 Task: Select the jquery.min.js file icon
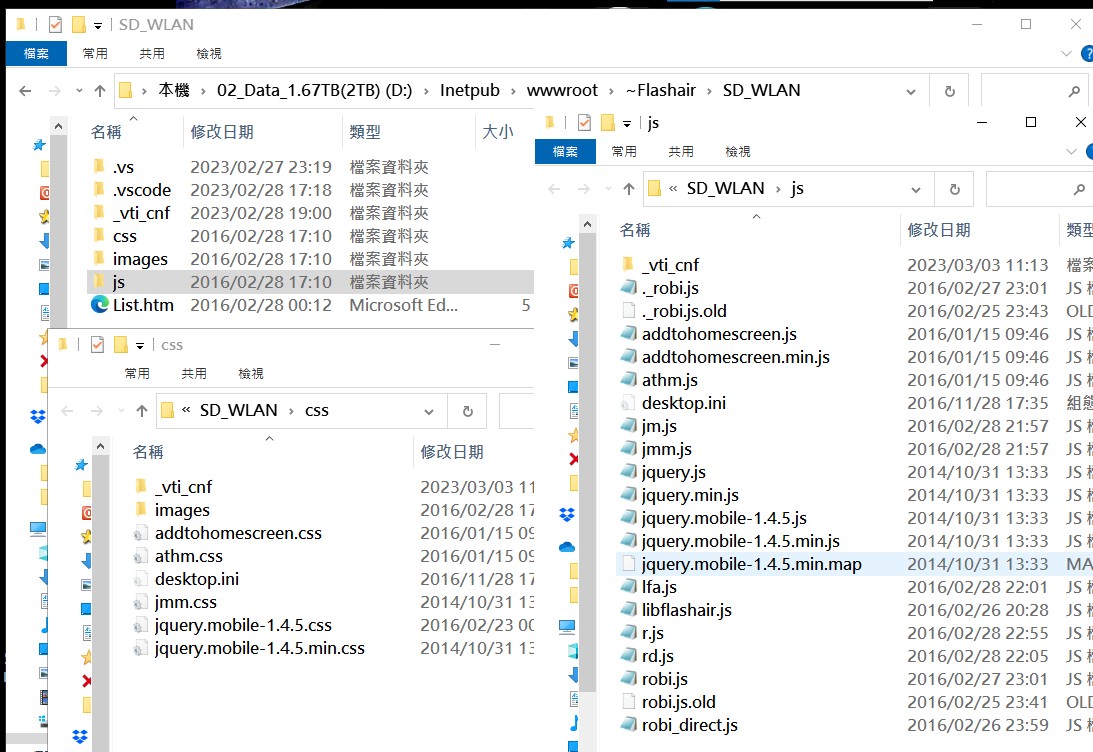click(x=629, y=495)
